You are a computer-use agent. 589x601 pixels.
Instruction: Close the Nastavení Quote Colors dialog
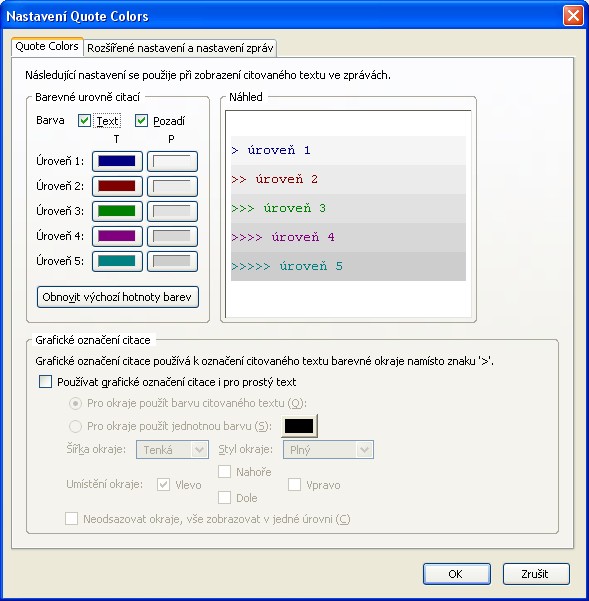pyautogui.click(x=573, y=16)
